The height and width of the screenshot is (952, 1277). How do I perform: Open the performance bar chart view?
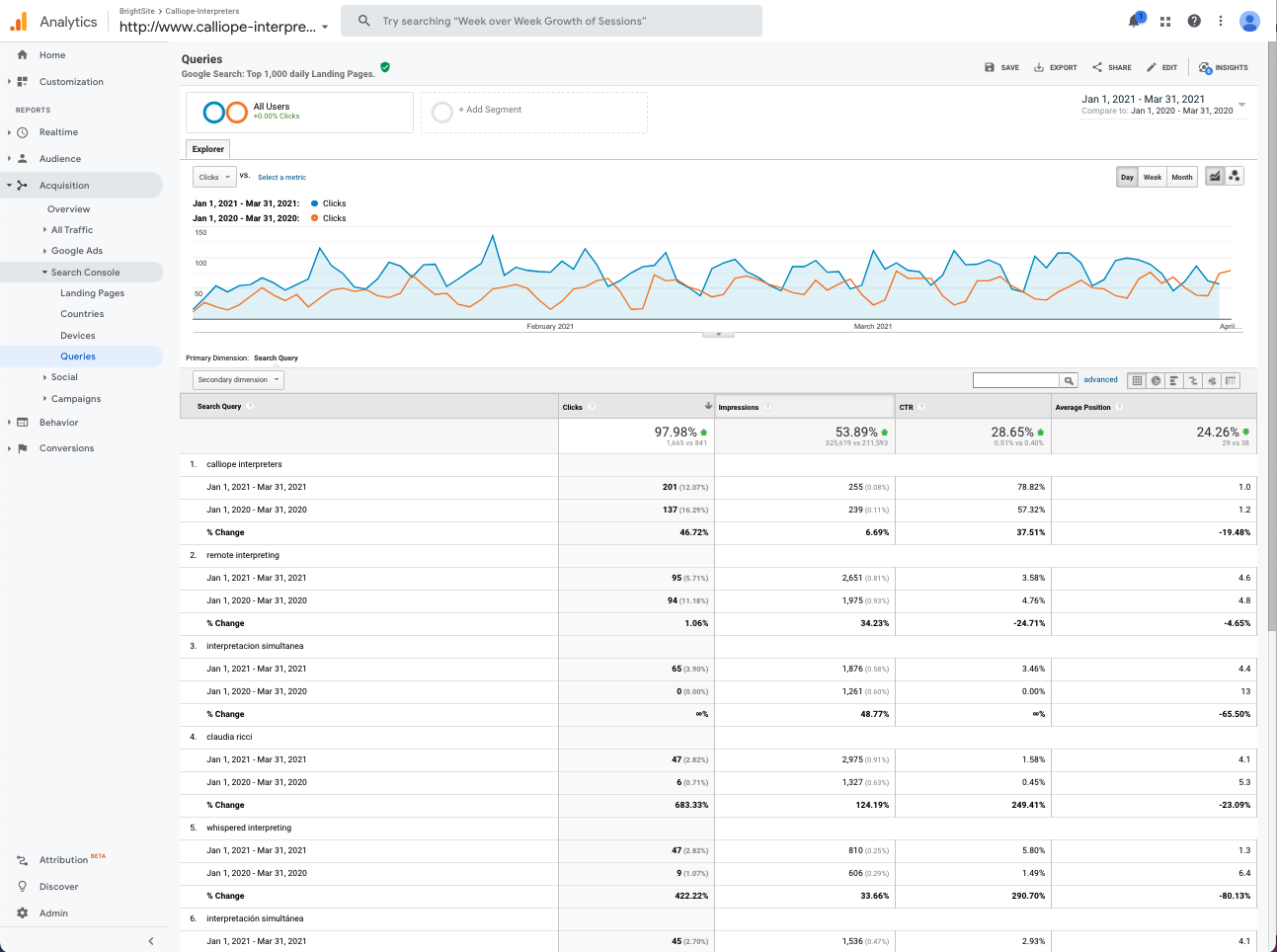1174,379
